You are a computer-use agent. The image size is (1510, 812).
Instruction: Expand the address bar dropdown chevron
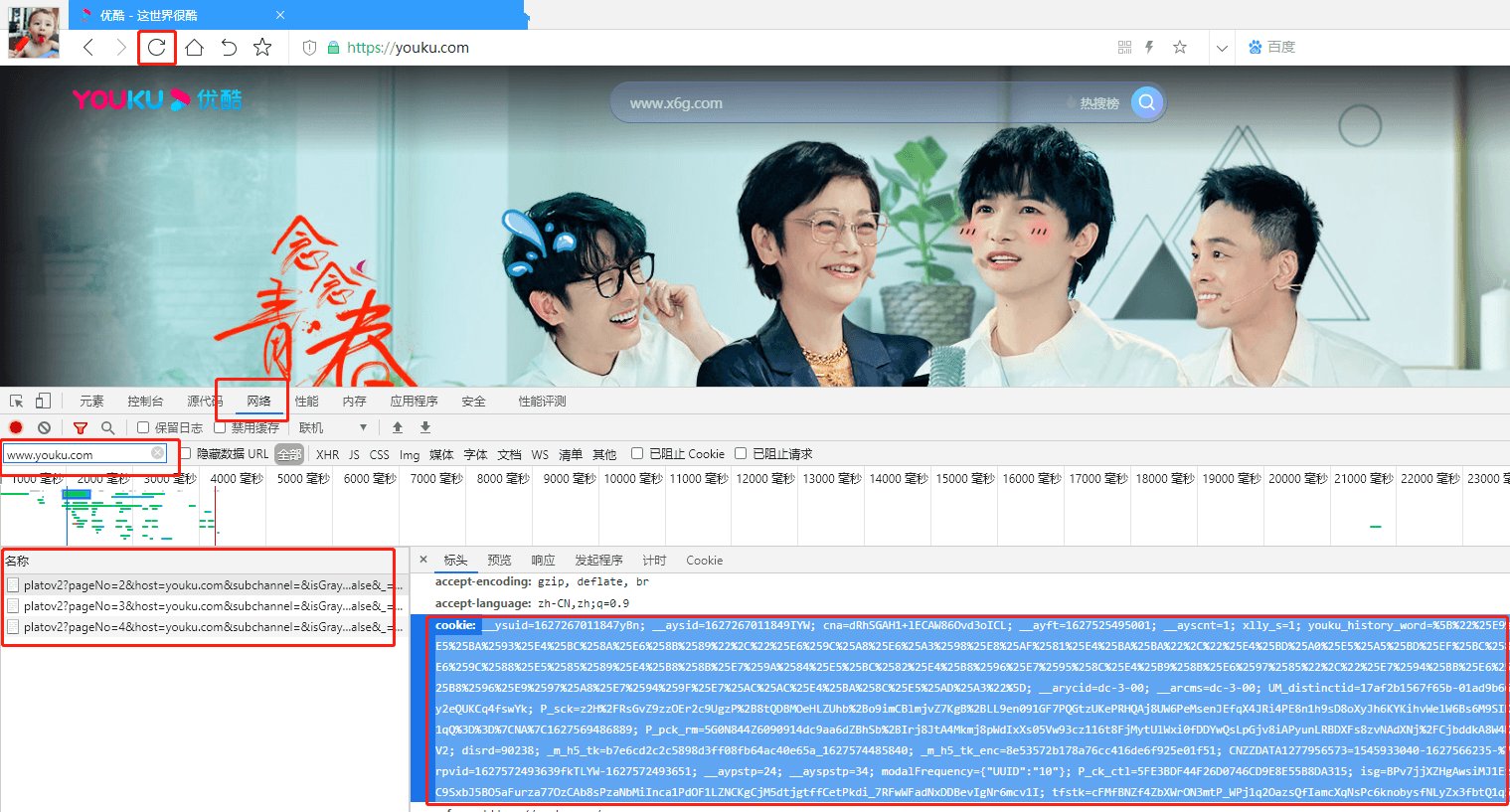pos(1222,48)
